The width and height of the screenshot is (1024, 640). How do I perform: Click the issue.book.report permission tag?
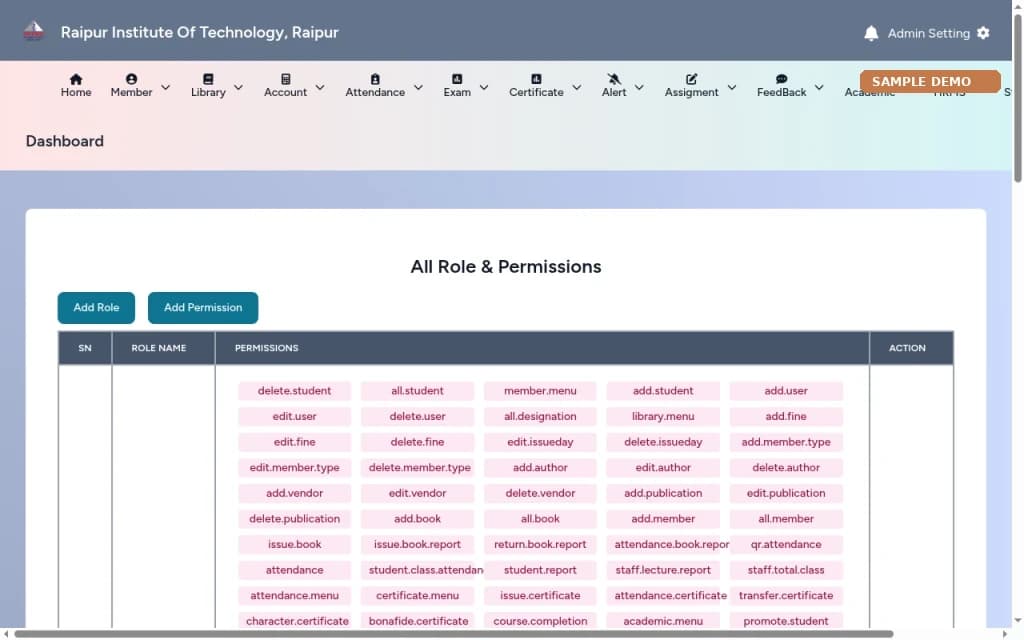[x=417, y=544]
